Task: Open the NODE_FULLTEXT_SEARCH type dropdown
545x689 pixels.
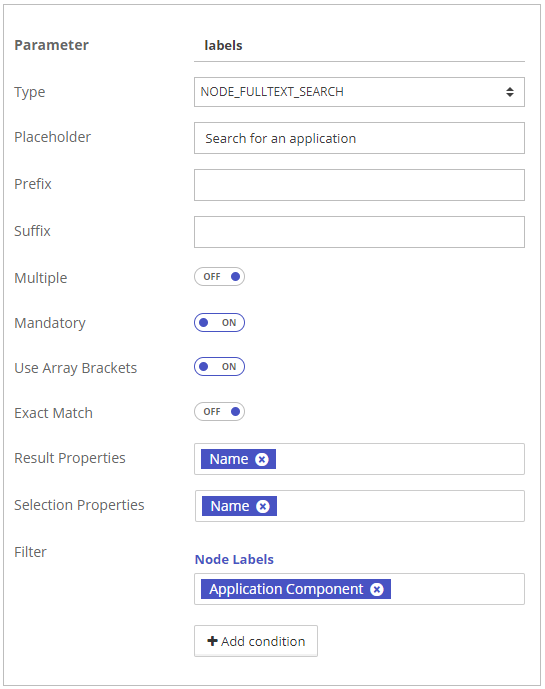Action: pos(359,92)
